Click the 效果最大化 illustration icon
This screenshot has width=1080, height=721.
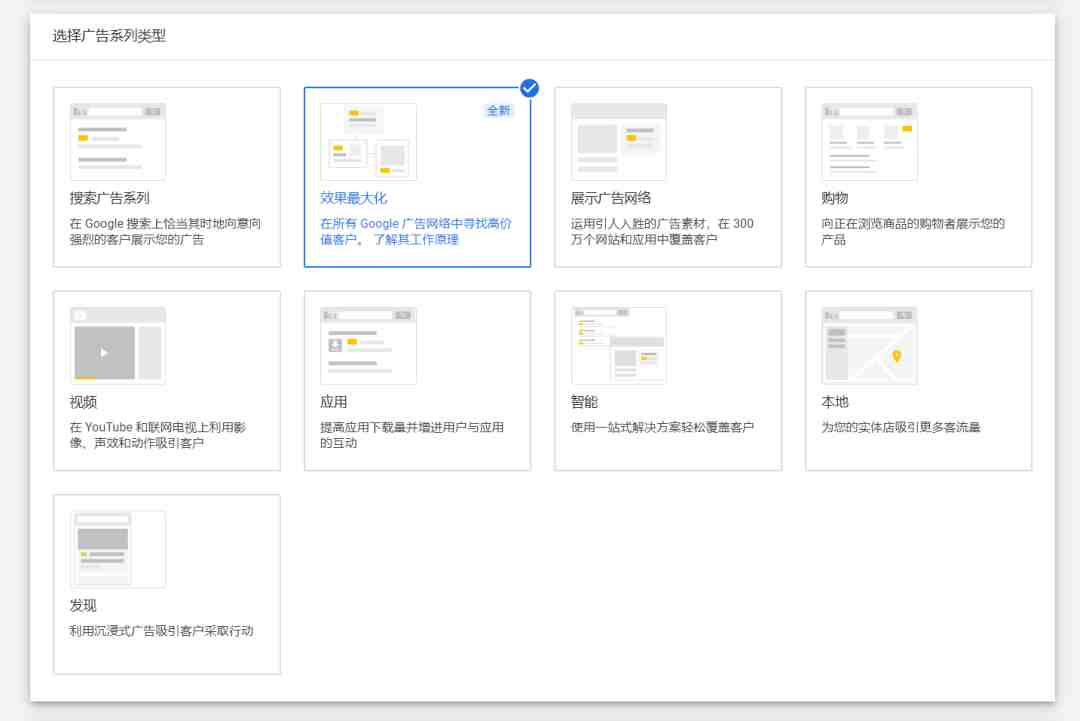point(368,142)
